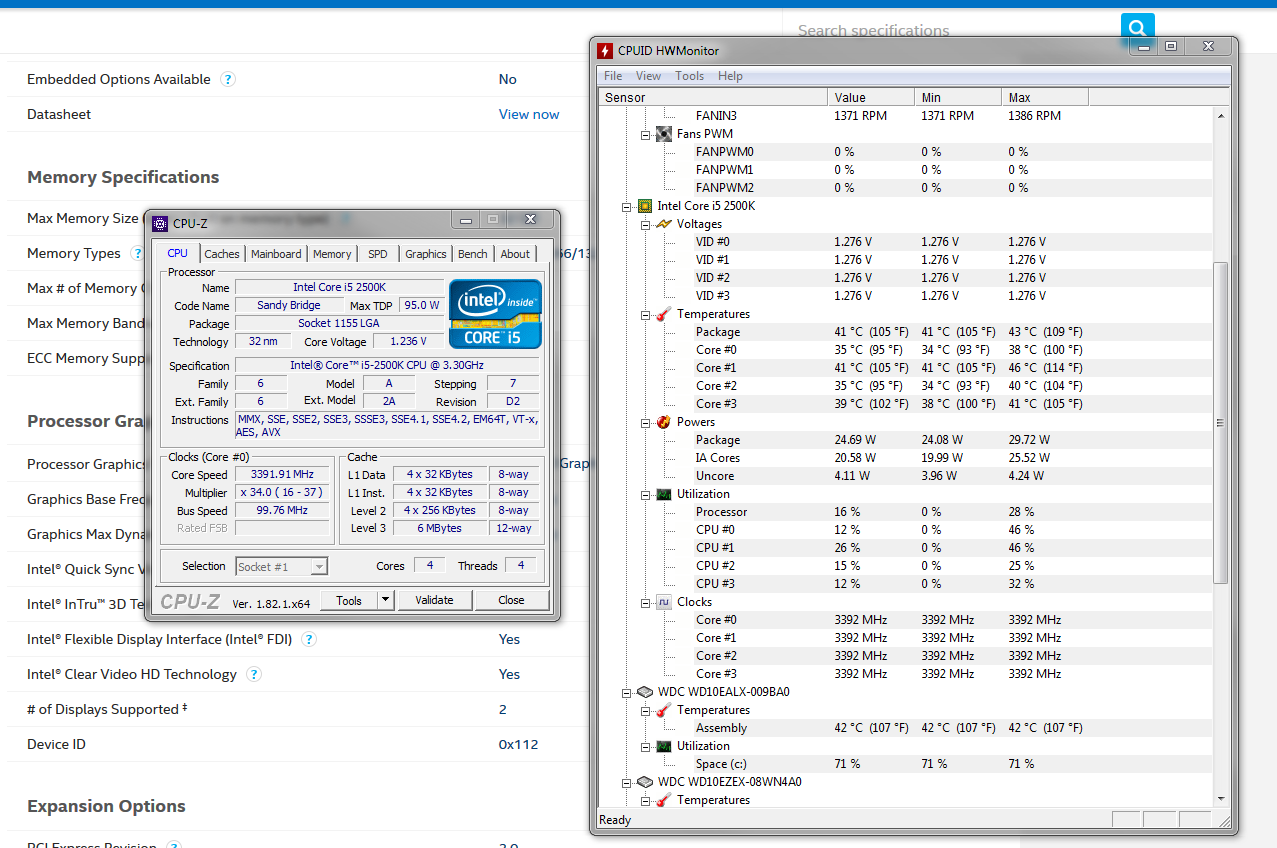Switch to the Bench tab in CPU-Z
Screen dimensions: 1277x848
coord(473,254)
